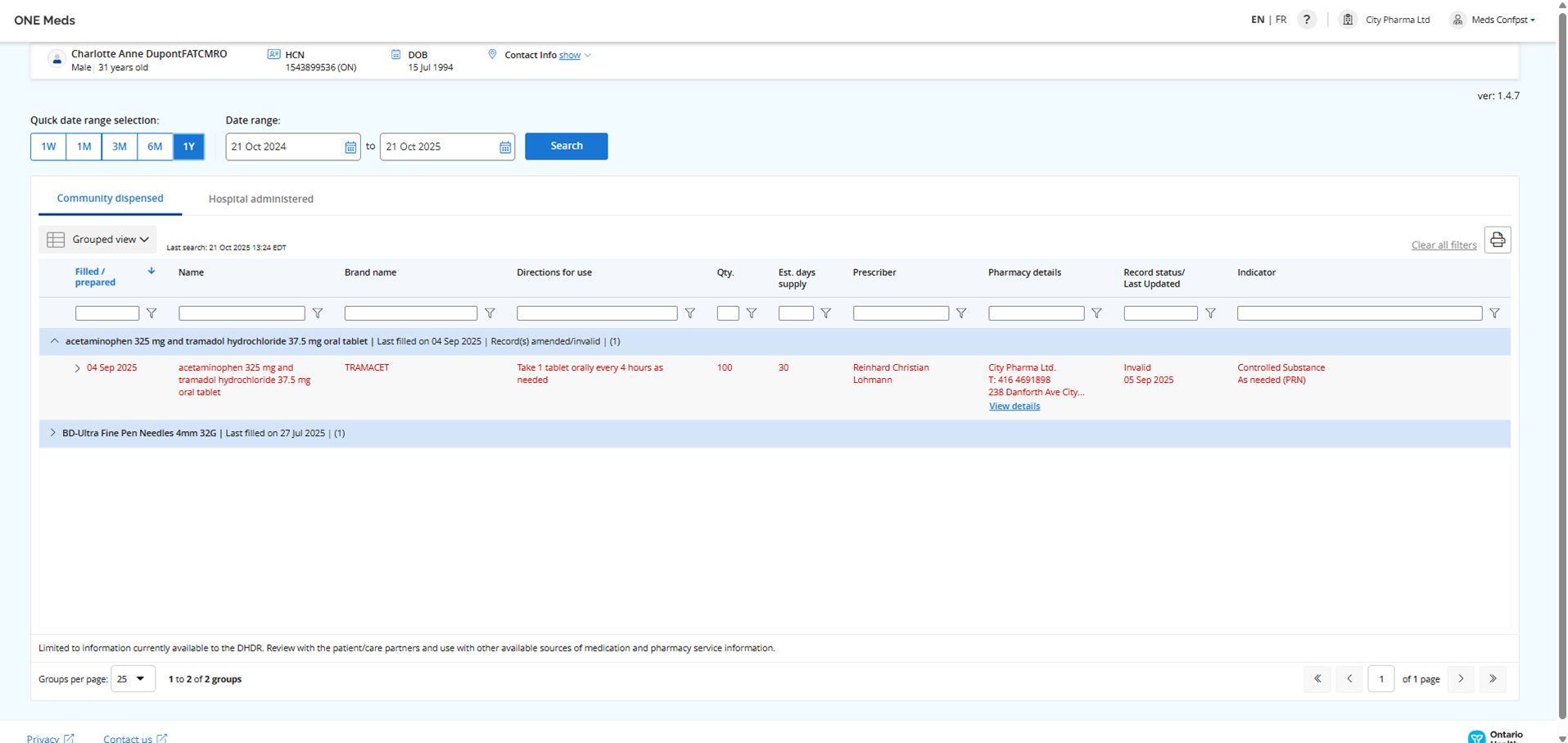Select the 6M quick date range option
This screenshot has width=1568, height=743.
(155, 146)
